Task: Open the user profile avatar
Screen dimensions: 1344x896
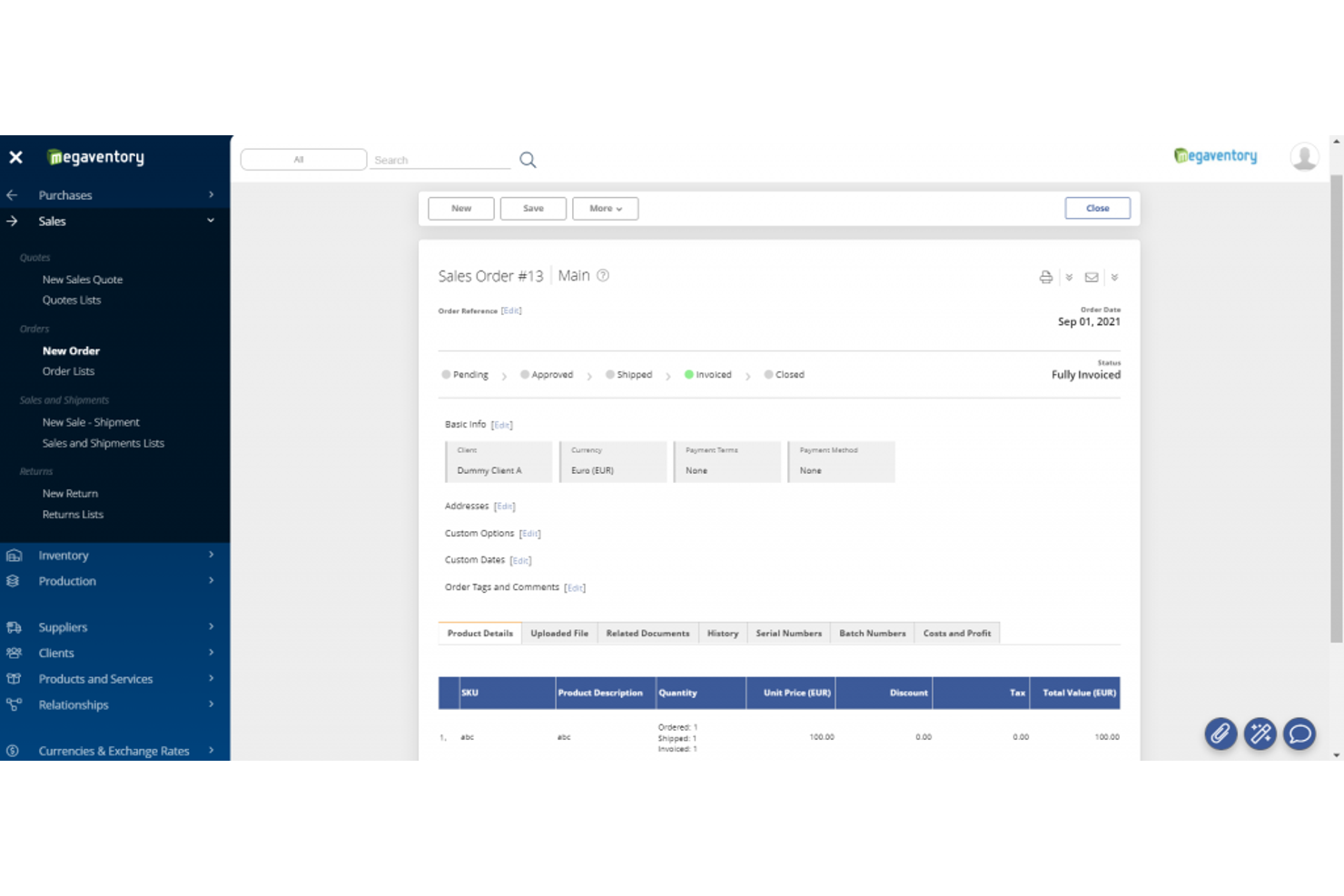Action: click(1304, 156)
